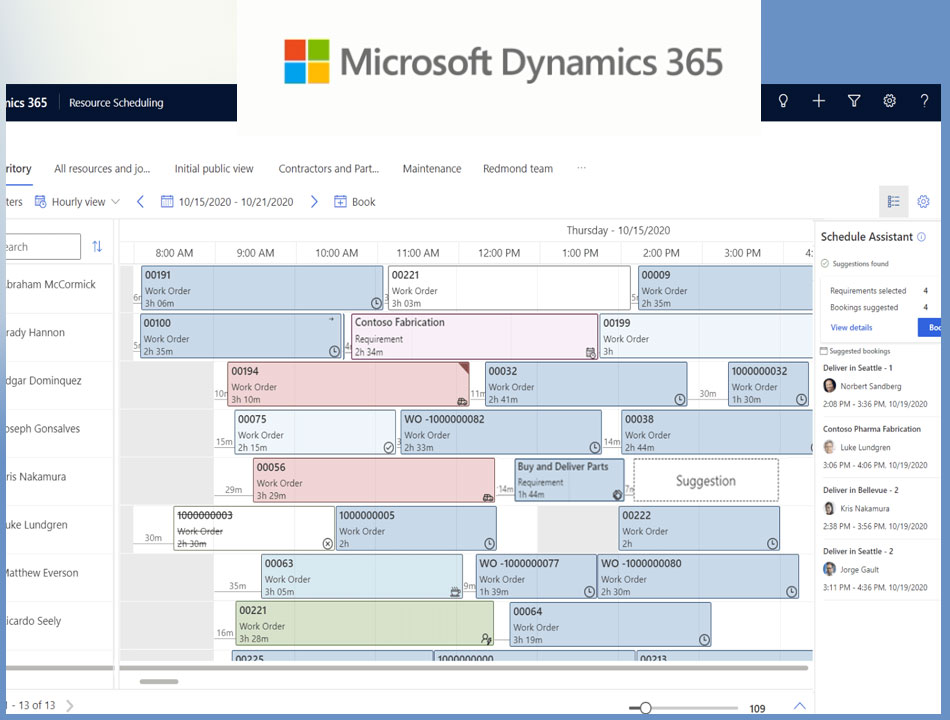The height and width of the screenshot is (720, 950).
Task: Click the sort resources arrows icon
Action: coord(97,247)
